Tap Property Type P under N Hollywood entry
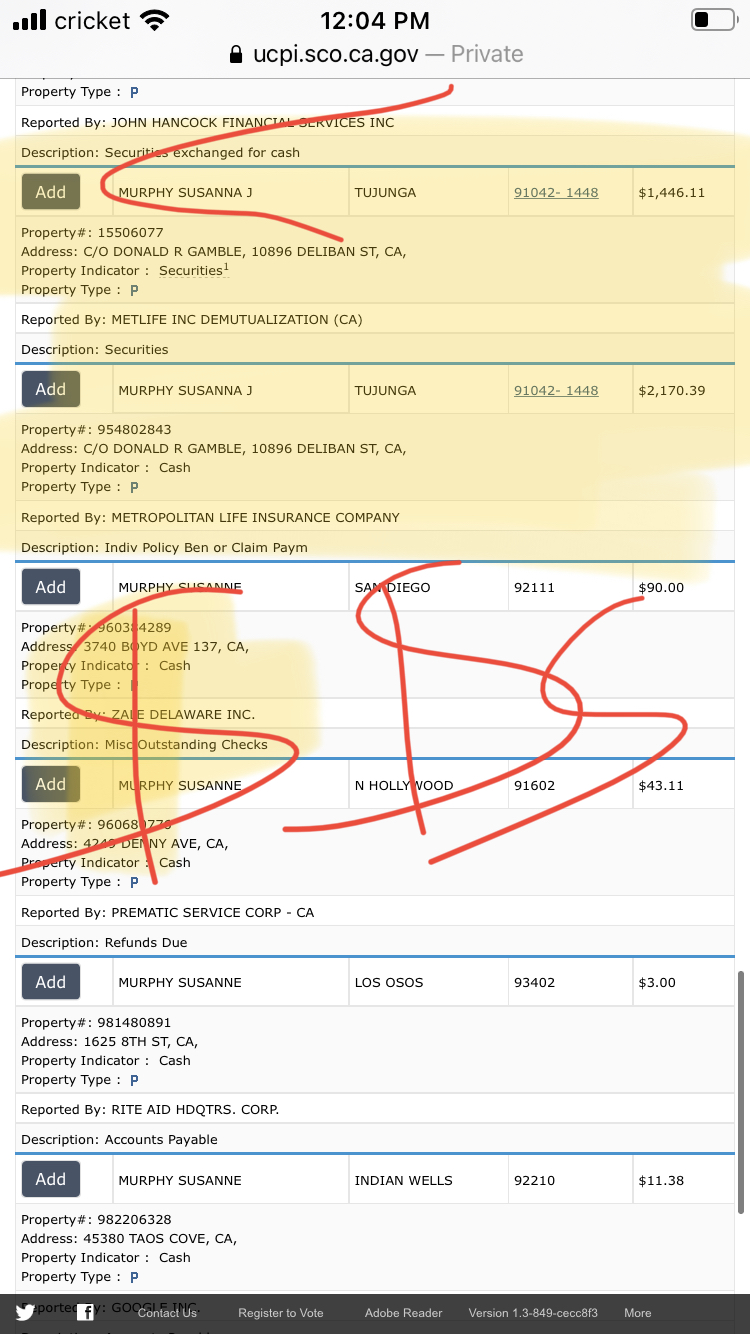This screenshot has height=1334, width=750. [134, 882]
